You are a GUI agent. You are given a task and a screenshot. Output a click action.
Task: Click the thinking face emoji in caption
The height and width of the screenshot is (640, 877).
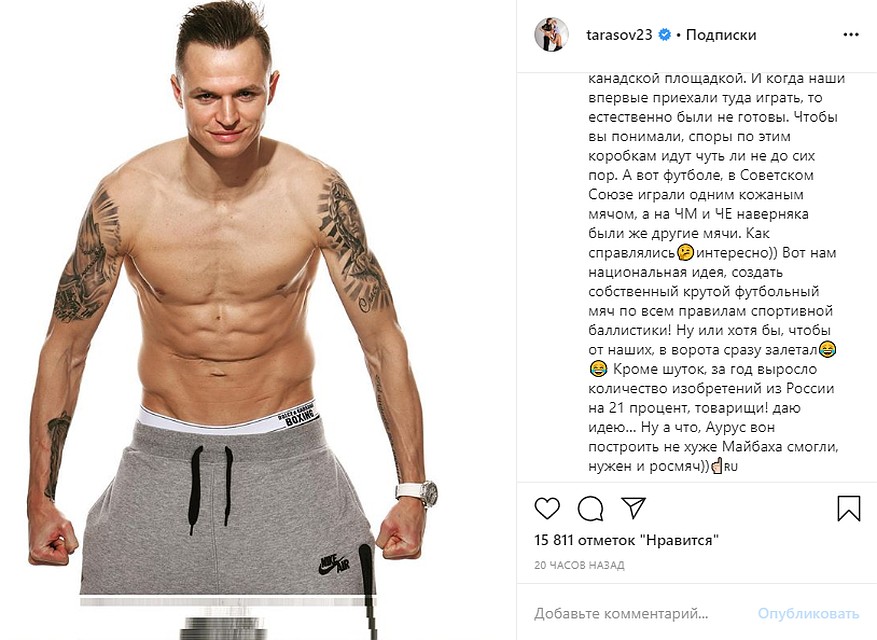(x=685, y=253)
